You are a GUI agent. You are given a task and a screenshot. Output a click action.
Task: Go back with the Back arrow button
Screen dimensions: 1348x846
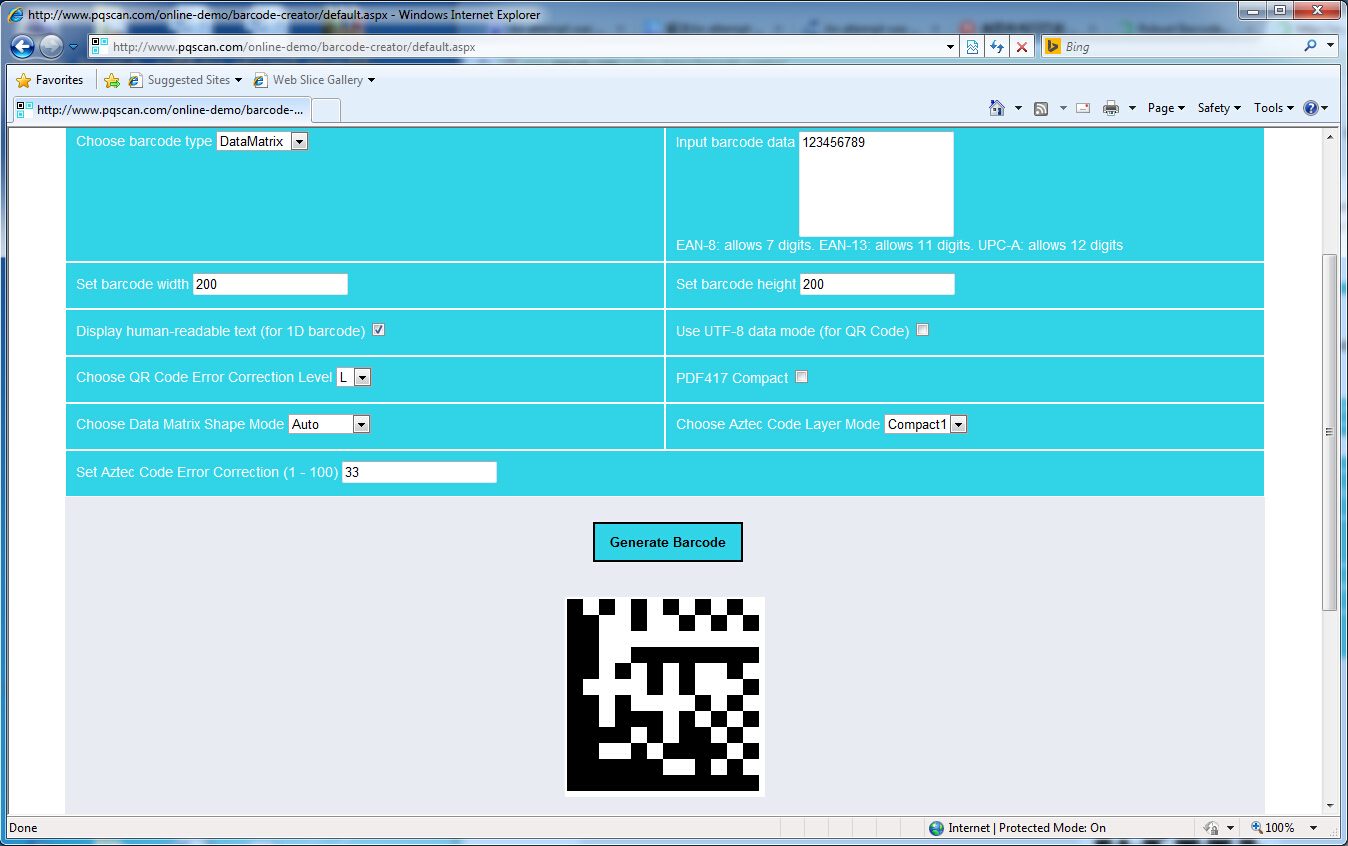23,46
